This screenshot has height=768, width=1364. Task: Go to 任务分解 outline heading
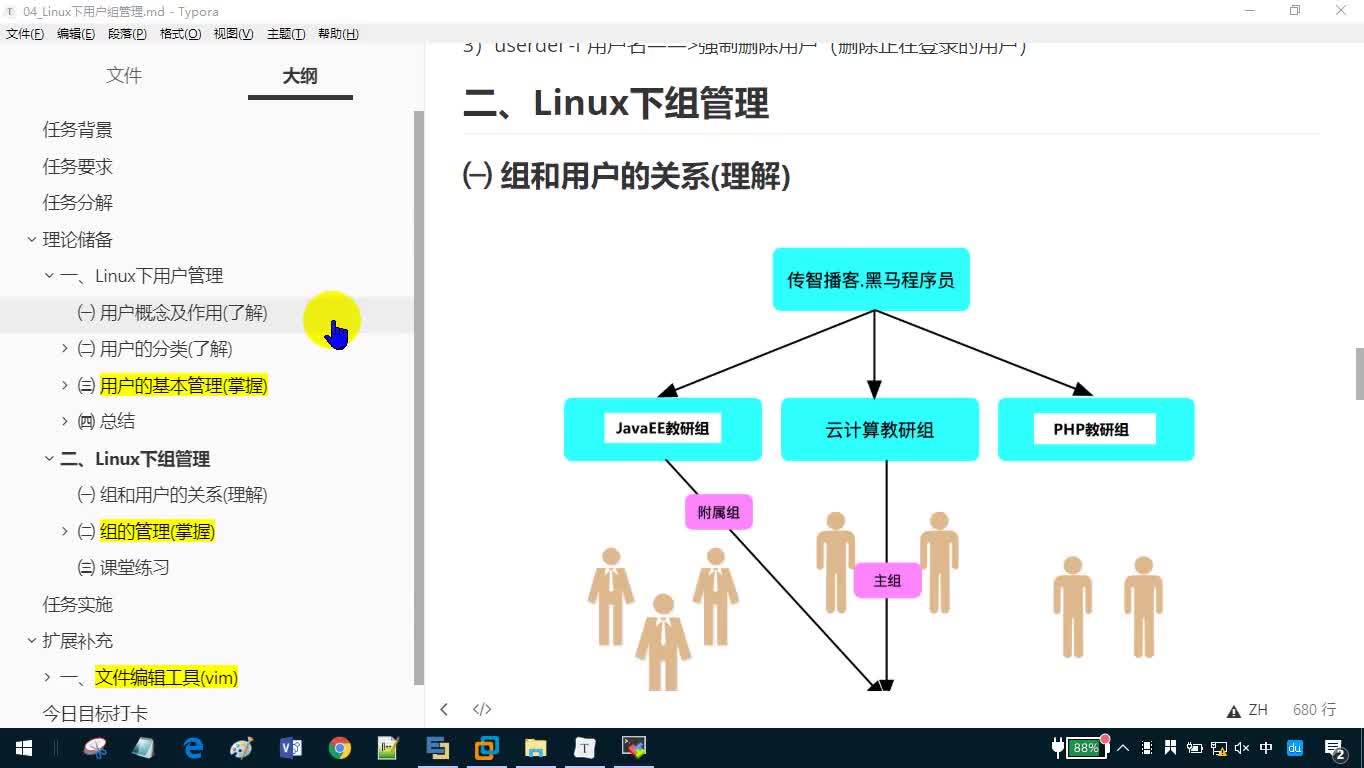pos(77,203)
